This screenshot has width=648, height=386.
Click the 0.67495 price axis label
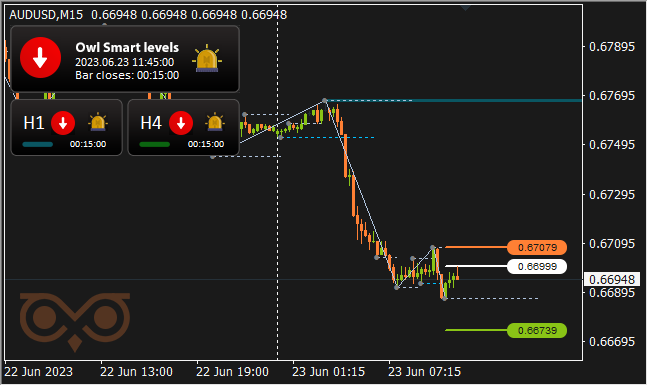tap(612, 145)
